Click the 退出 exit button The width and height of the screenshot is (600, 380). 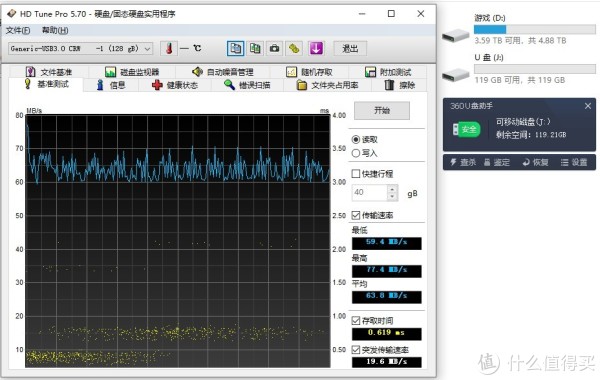tap(350, 49)
